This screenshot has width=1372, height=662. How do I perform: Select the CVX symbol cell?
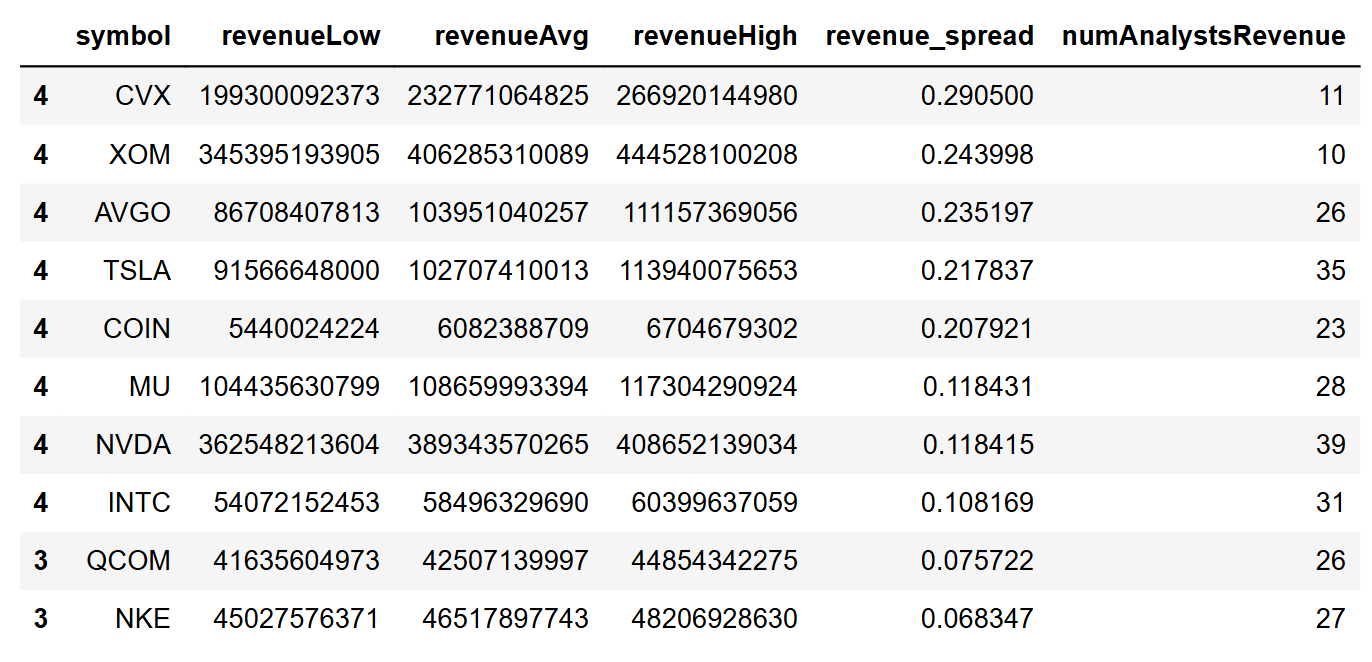point(143,96)
